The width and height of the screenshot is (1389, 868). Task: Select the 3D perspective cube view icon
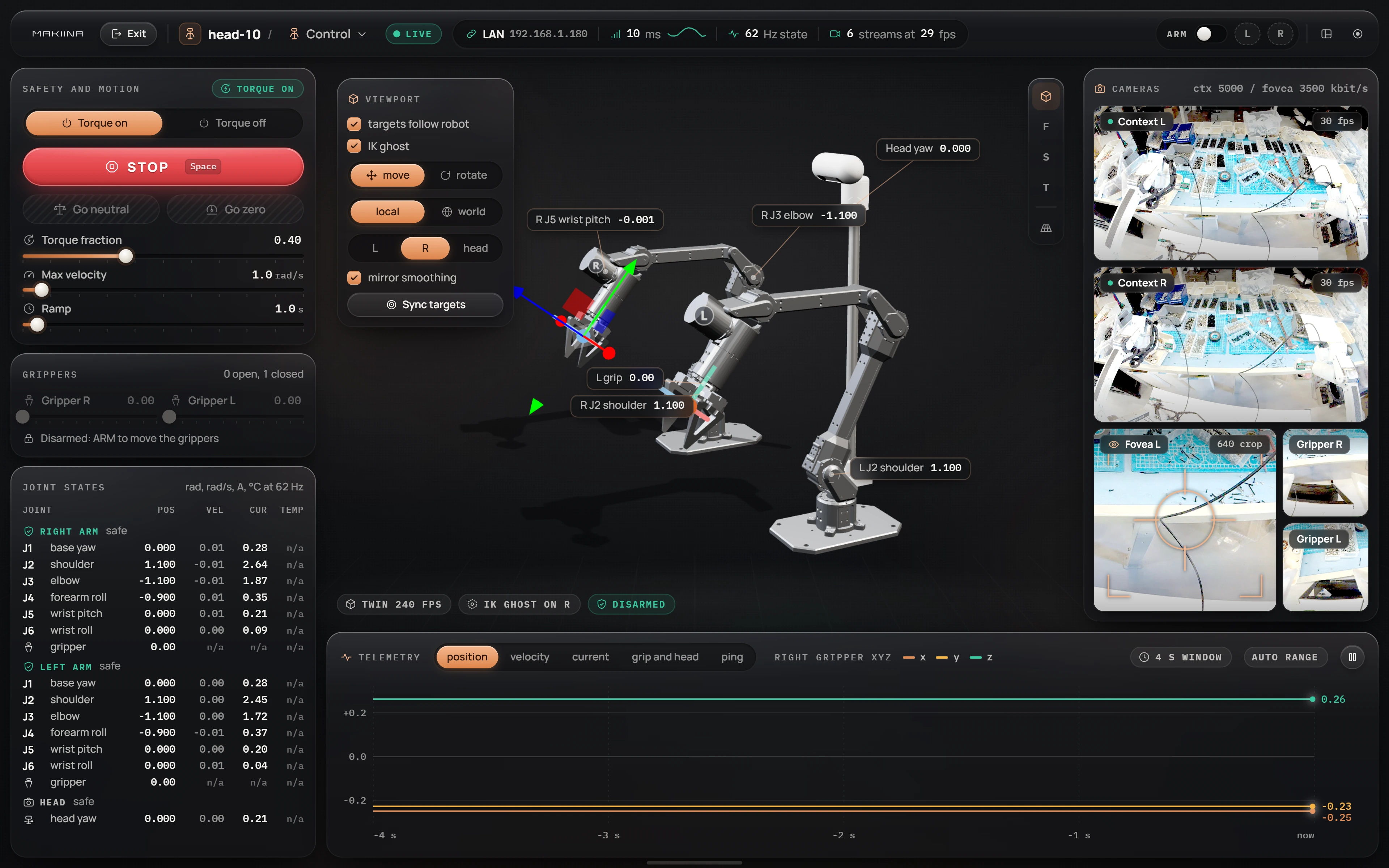1046,97
